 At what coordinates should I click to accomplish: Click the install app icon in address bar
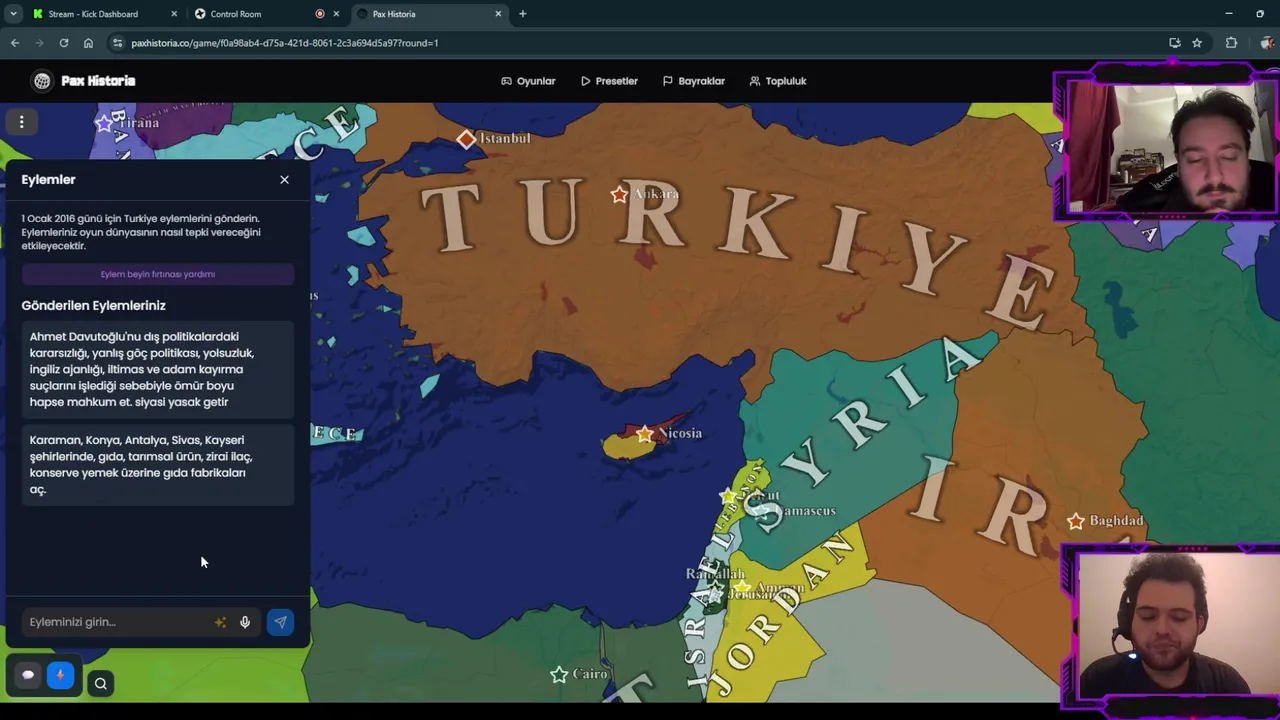[1175, 43]
